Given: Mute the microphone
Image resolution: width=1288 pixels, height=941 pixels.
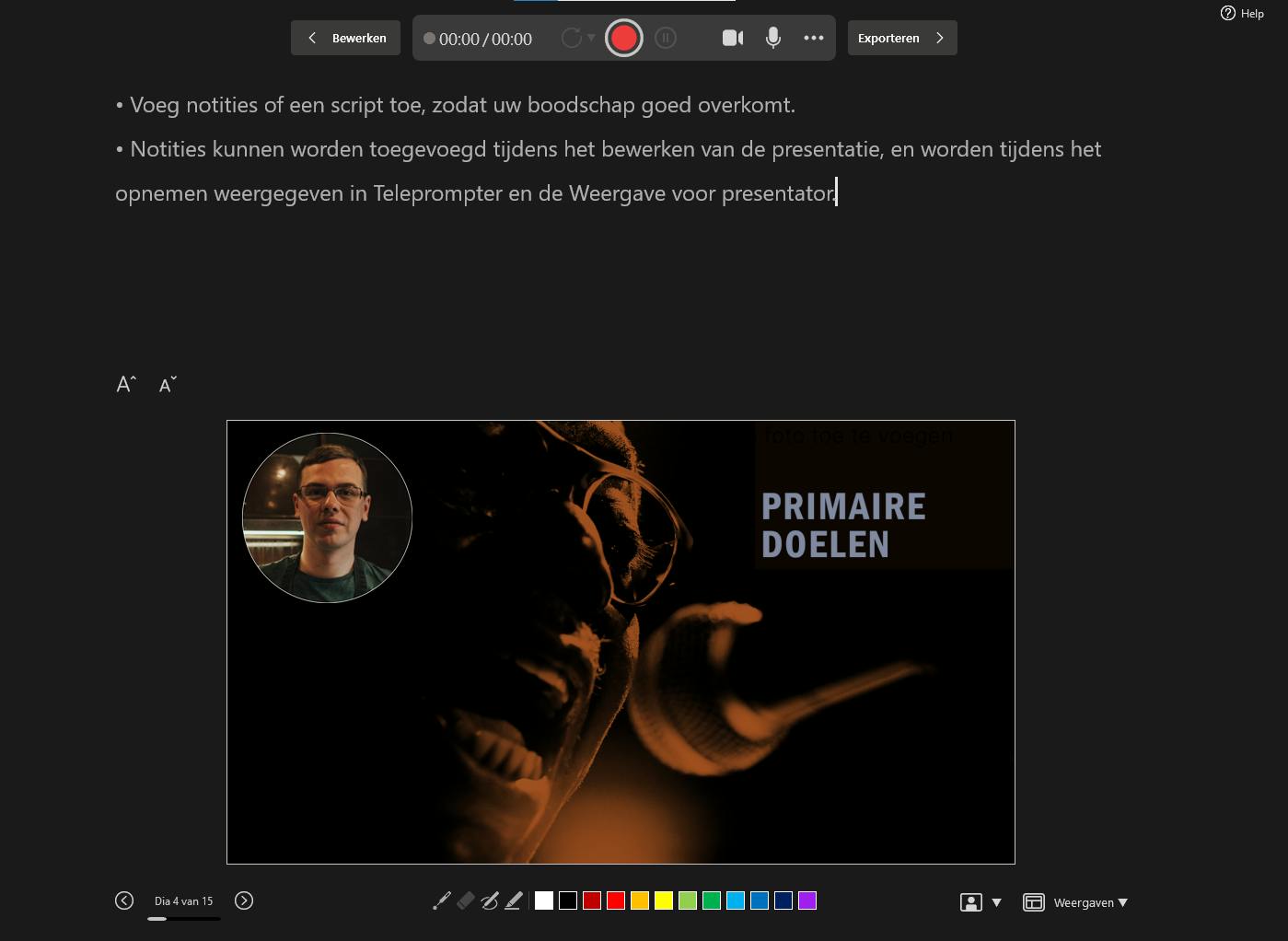Looking at the screenshot, I should tap(773, 38).
